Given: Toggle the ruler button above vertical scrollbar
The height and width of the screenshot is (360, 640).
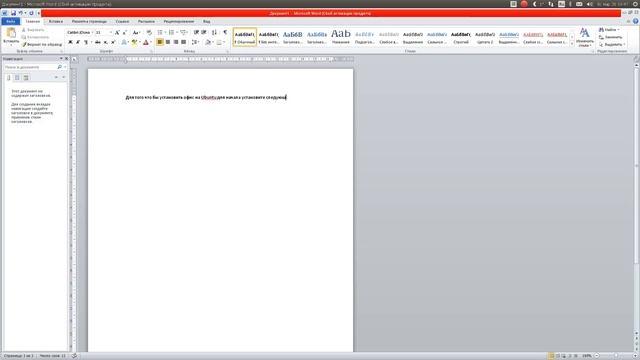Looking at the screenshot, I should coord(637,59).
